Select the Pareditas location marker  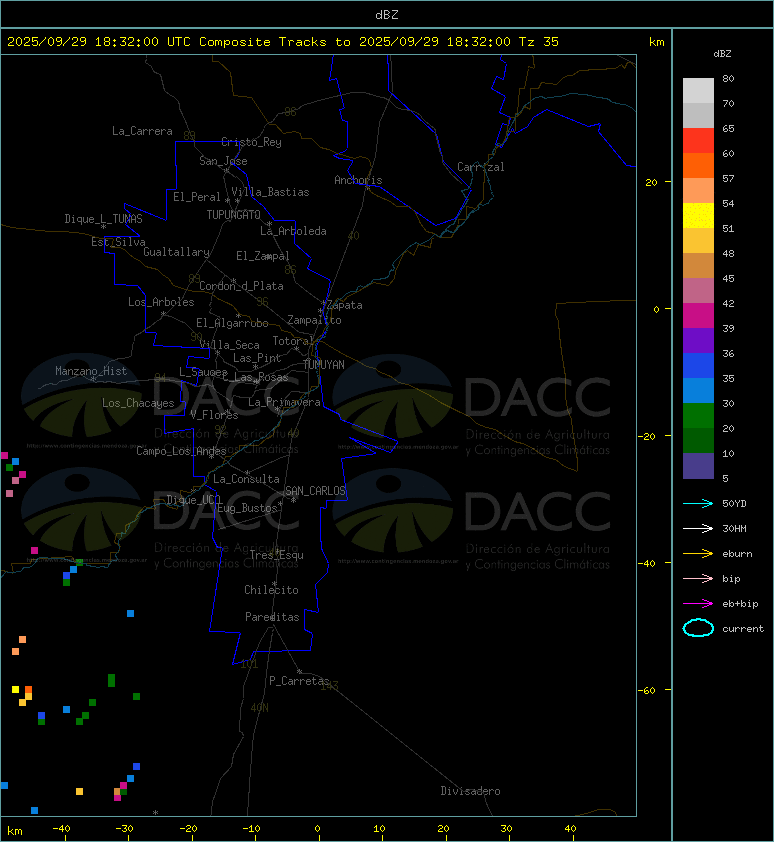pyautogui.click(x=272, y=617)
